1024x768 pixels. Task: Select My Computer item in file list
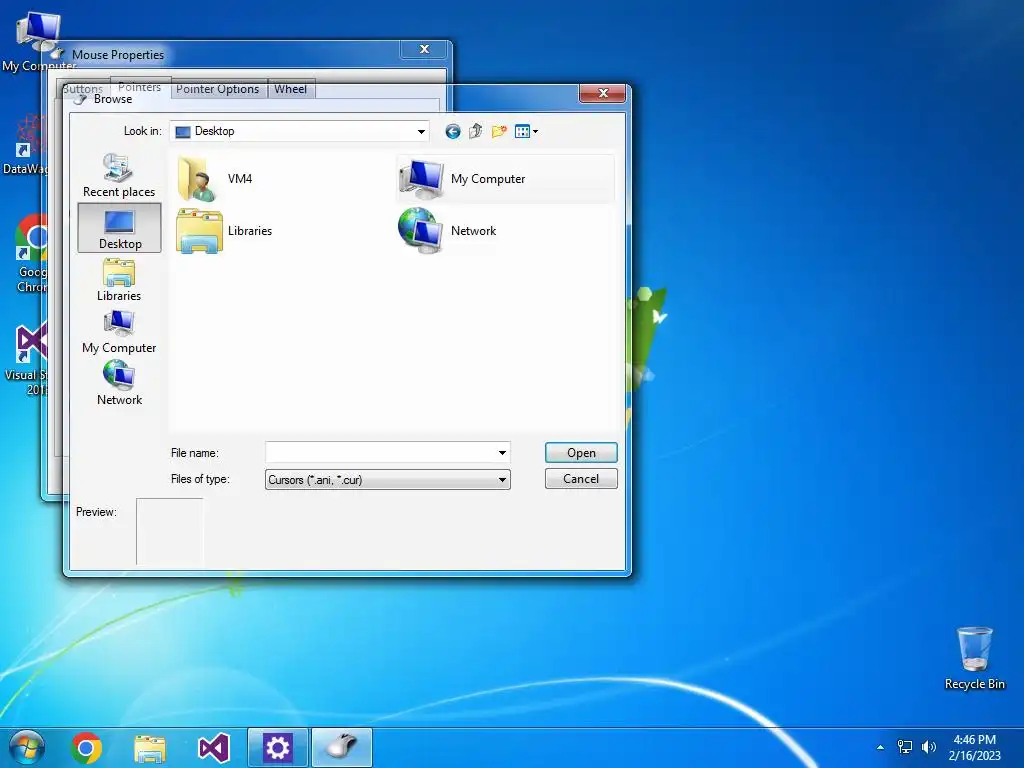click(x=505, y=178)
